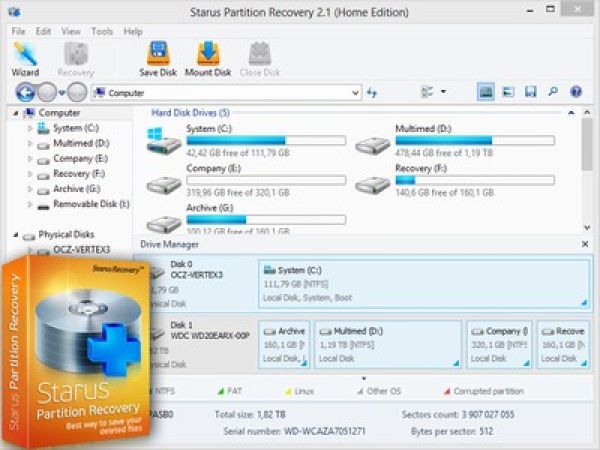Click the drive list scroll down arrow

pyautogui.click(x=587, y=228)
